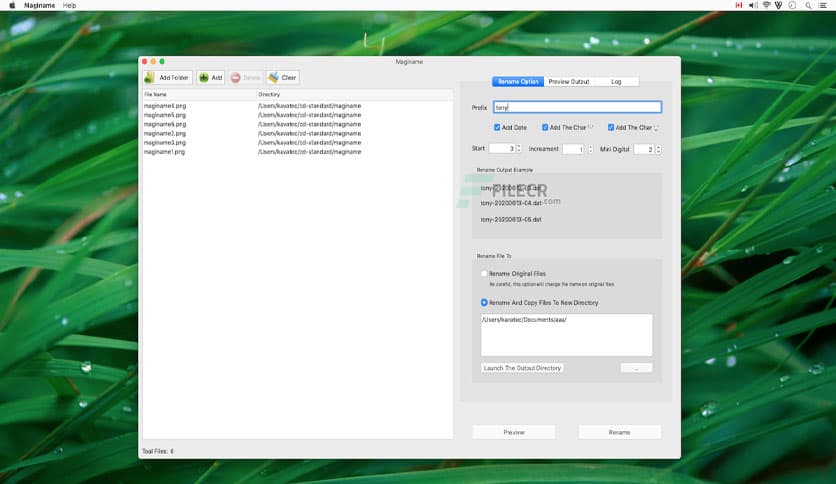This screenshot has height=484, width=836.
Task: Uncheck the Add Date checkbox
Action: tap(497, 127)
